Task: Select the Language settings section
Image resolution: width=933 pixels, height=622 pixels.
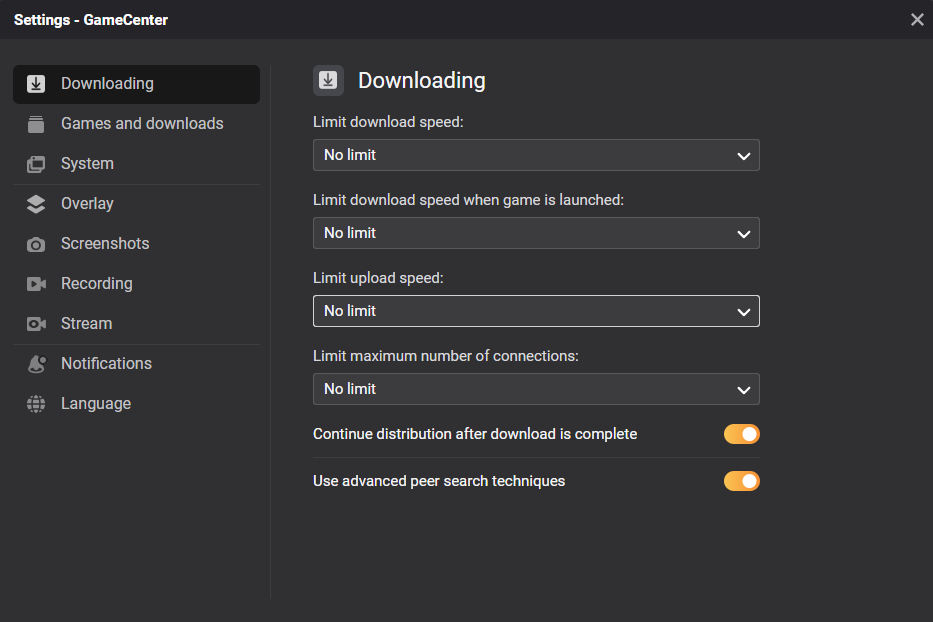Action: pos(96,404)
